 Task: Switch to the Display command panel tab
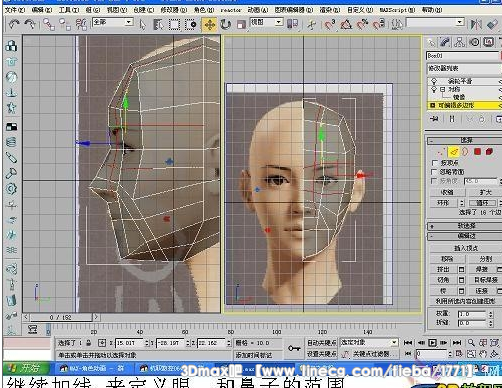coord(489,42)
